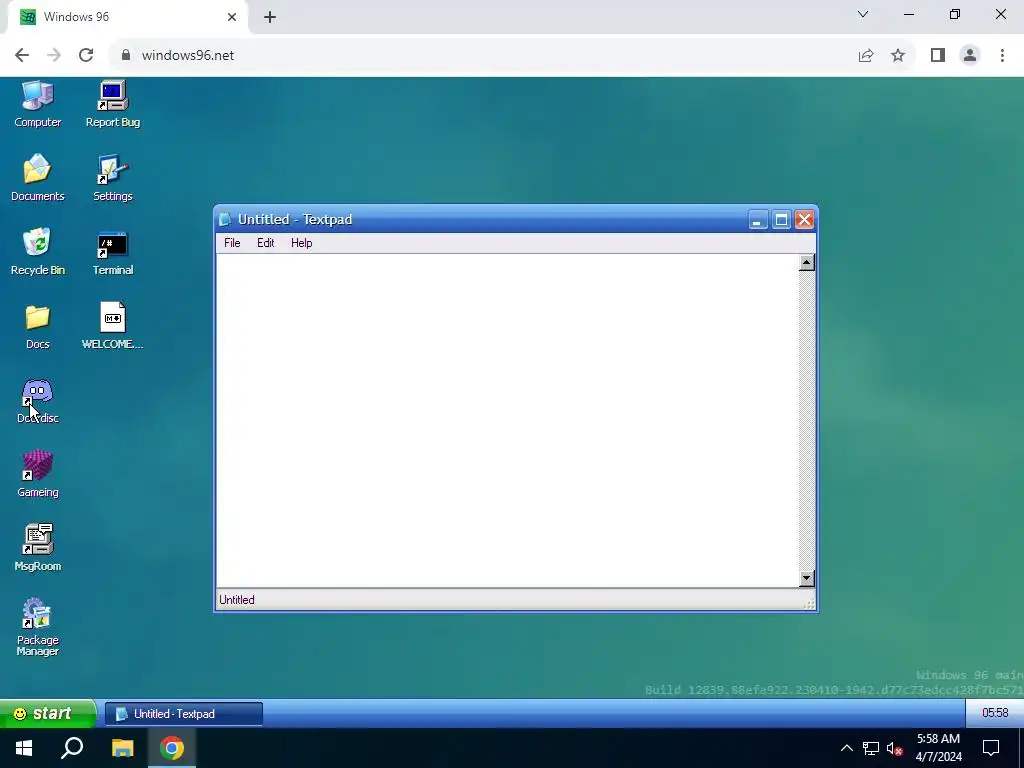Open Windows taskbar search

[x=72, y=748]
